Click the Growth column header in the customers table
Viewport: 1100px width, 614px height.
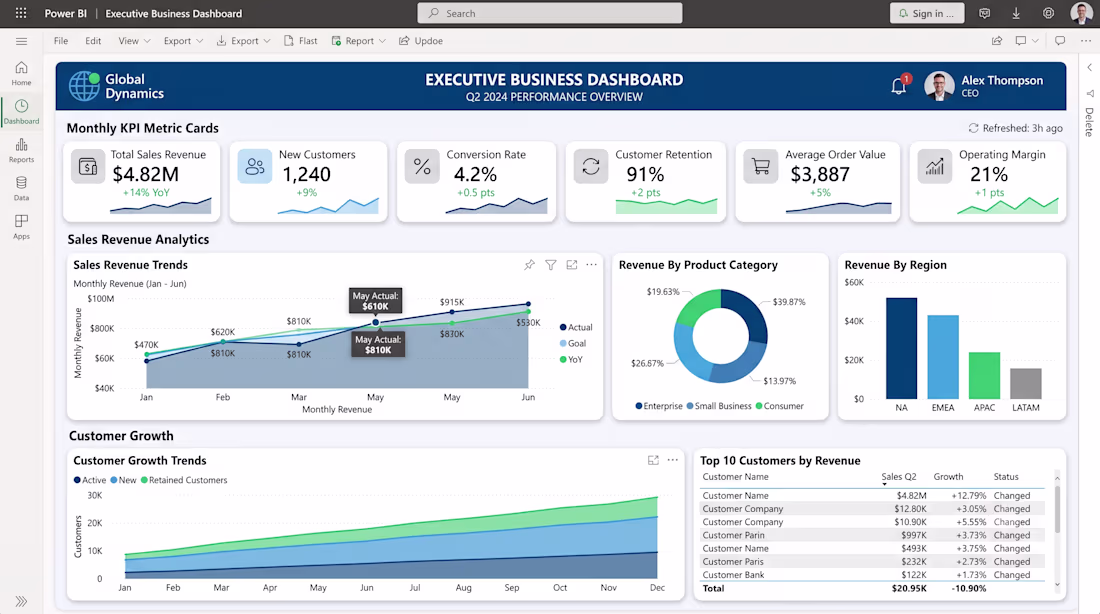(x=948, y=477)
